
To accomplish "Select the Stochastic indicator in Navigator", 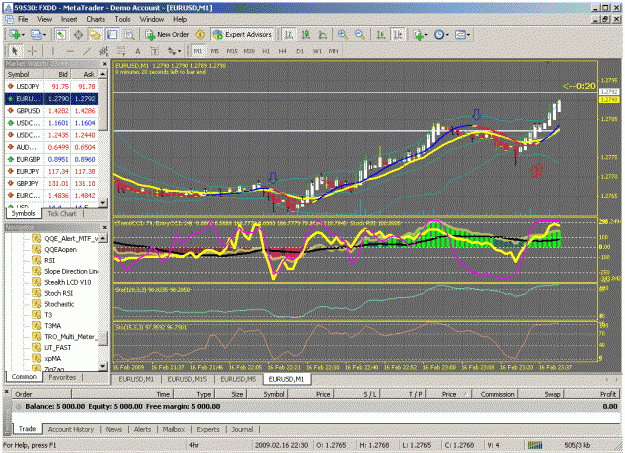I will (59, 304).
